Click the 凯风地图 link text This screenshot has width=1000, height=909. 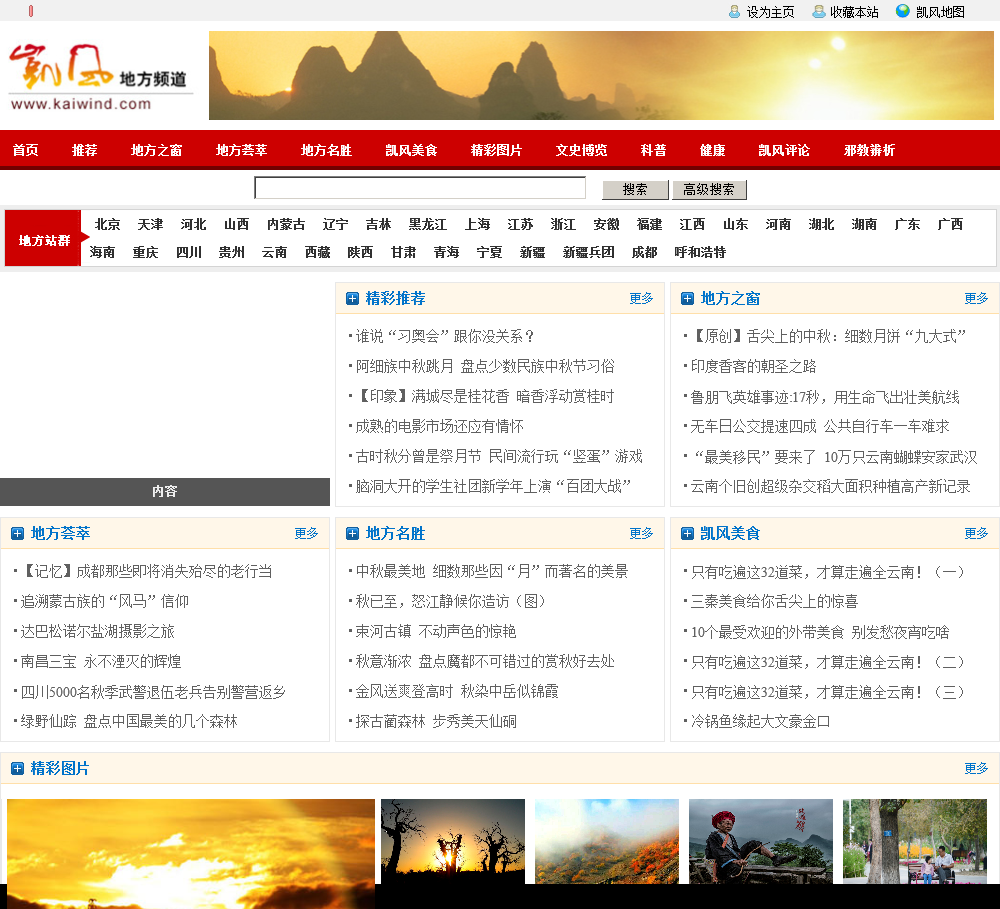click(940, 12)
